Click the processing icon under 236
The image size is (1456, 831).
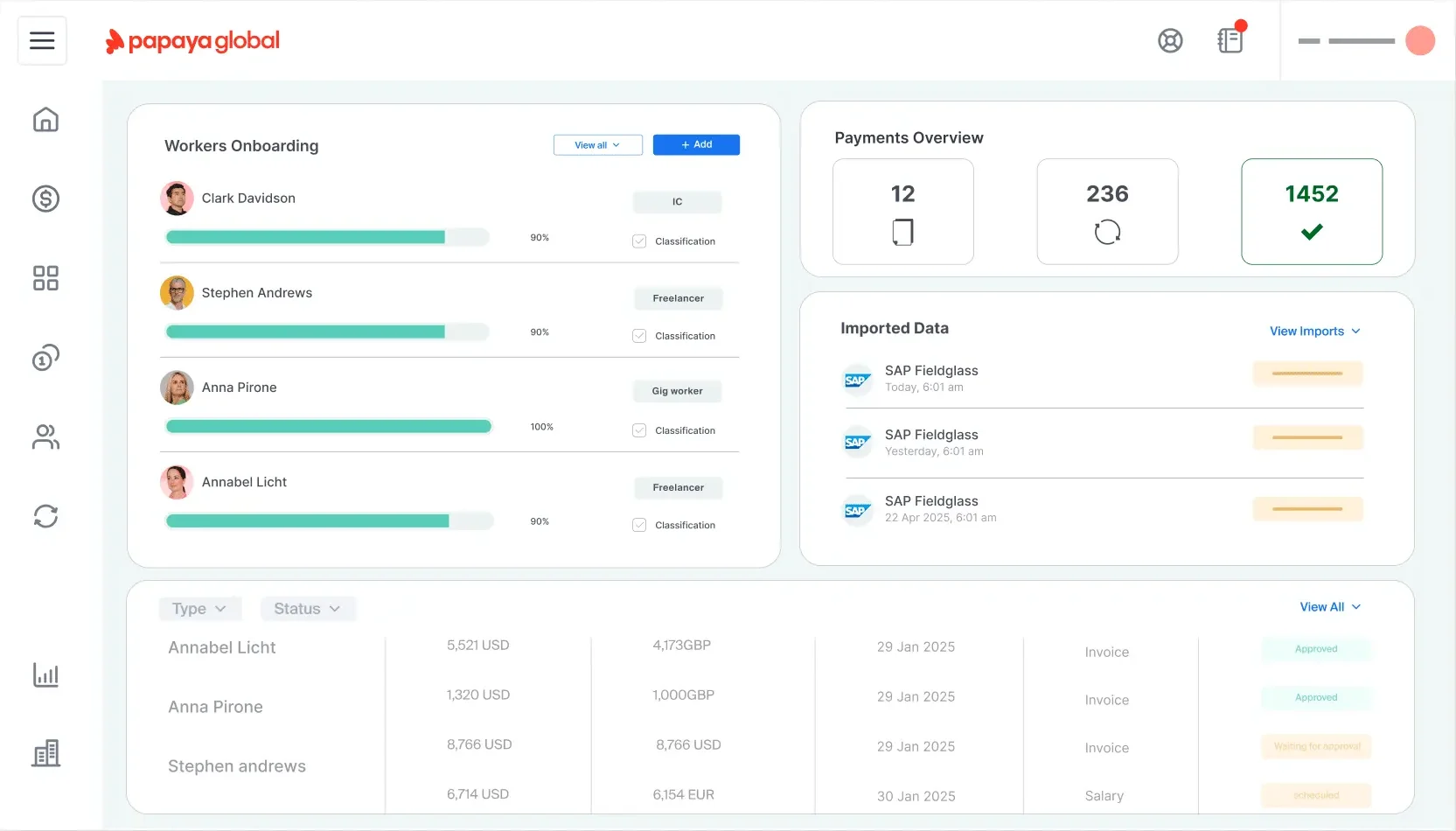point(1107,232)
